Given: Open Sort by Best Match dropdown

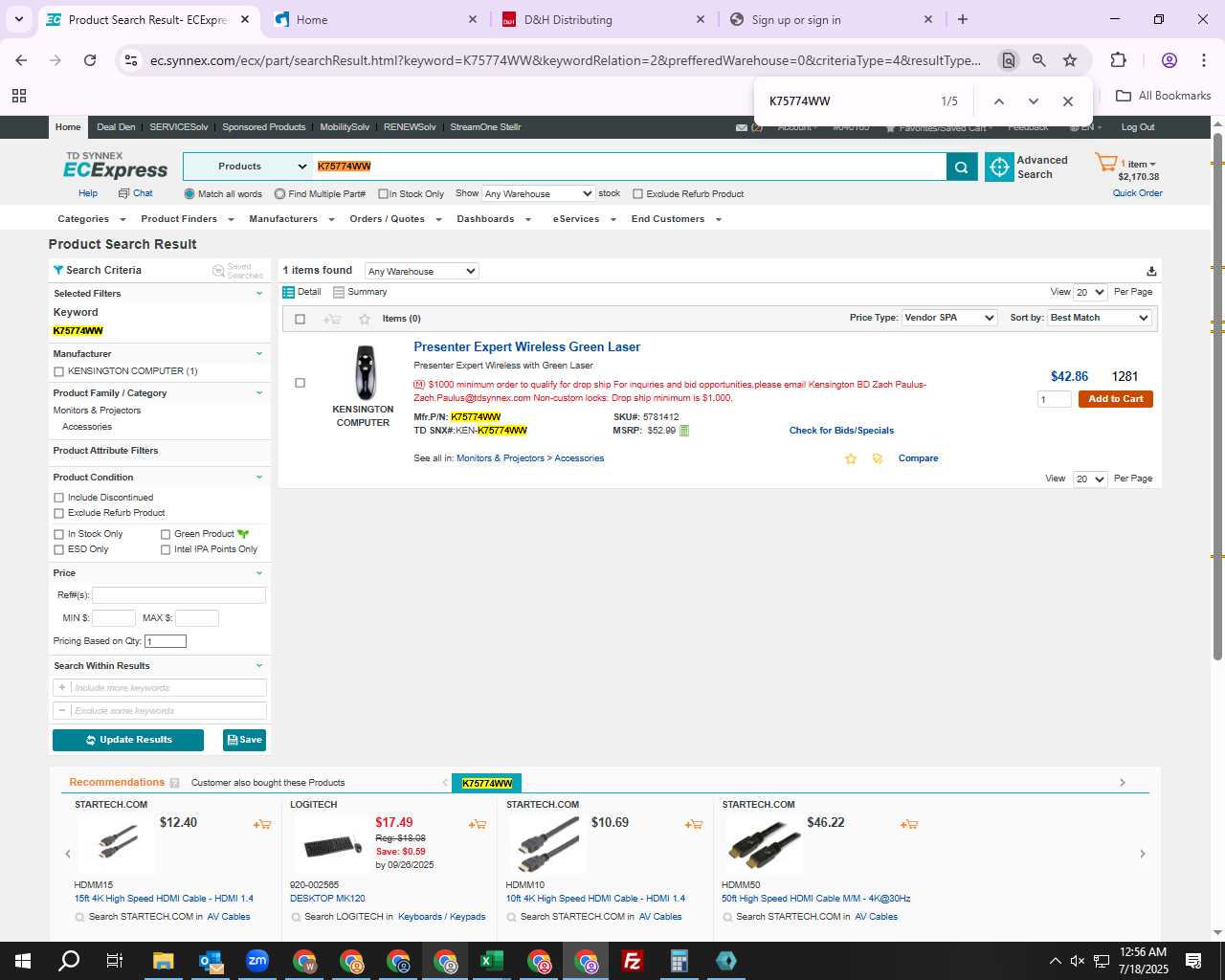Looking at the screenshot, I should tap(1100, 318).
